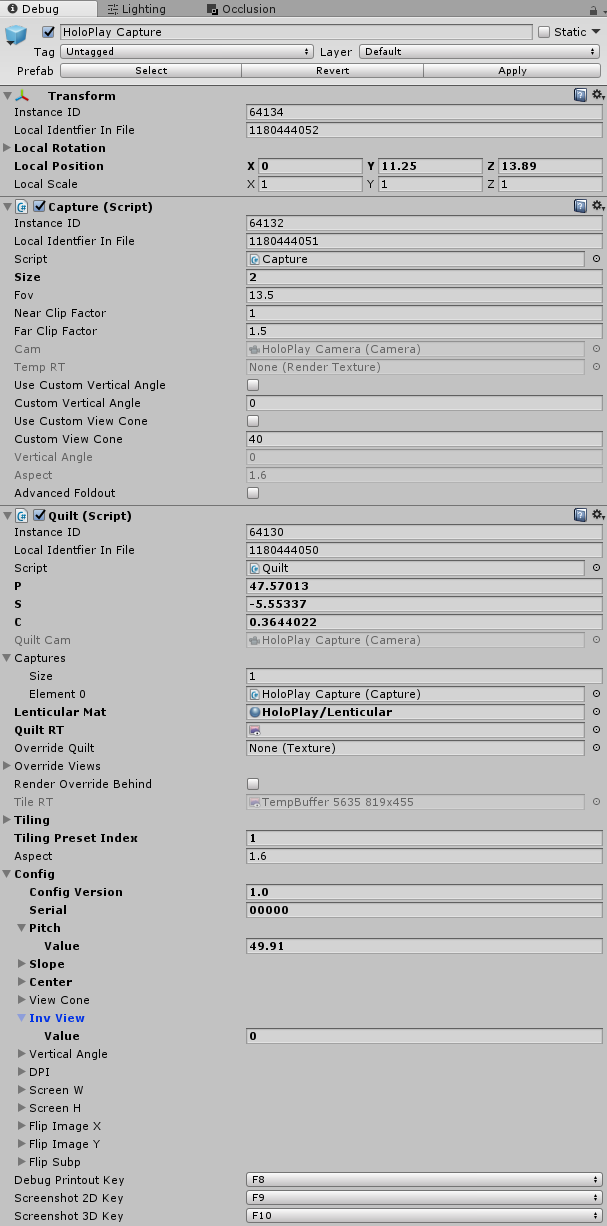Click the Local Position Y field

tap(430, 166)
